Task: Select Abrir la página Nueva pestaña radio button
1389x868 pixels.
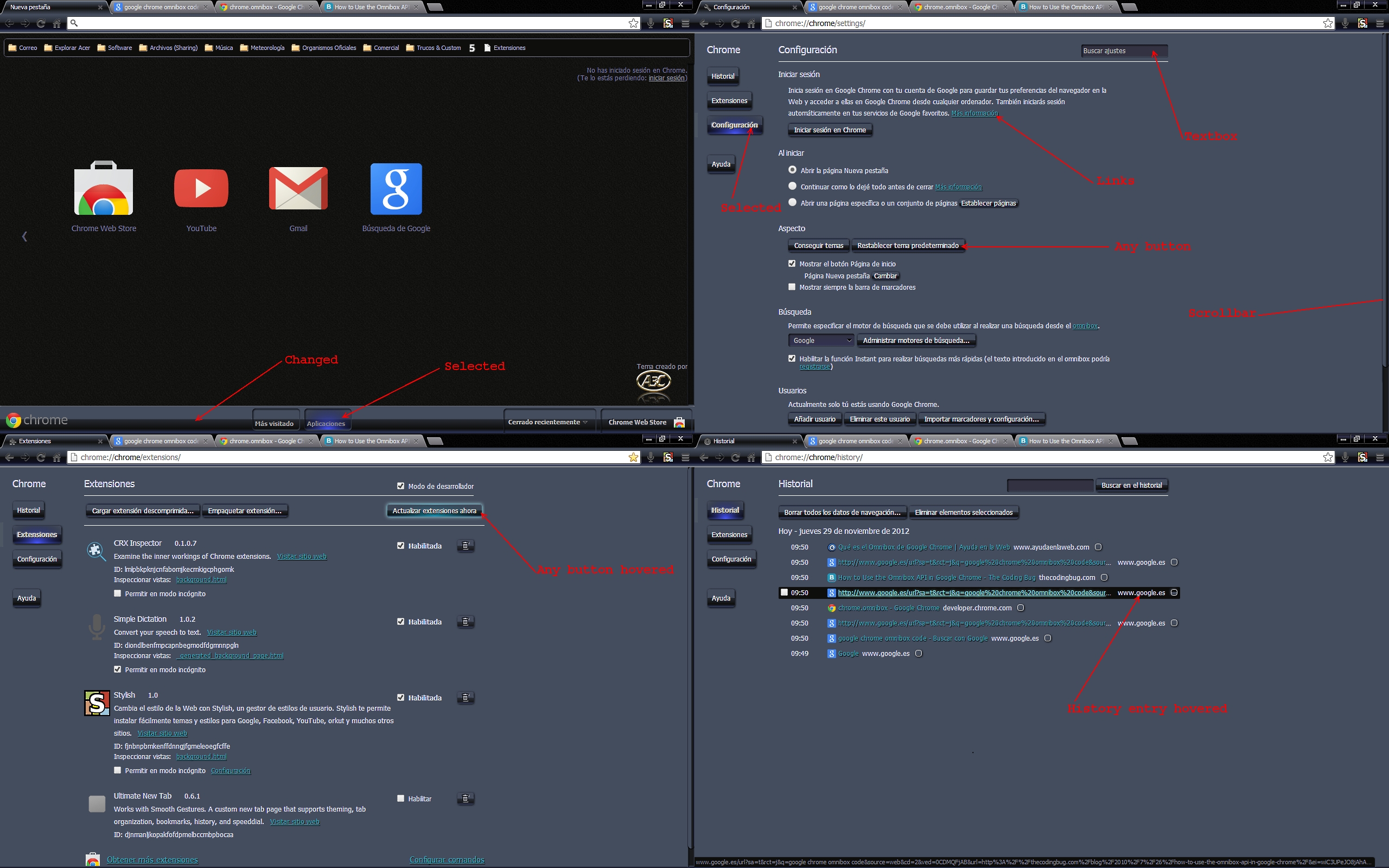Action: coord(792,170)
